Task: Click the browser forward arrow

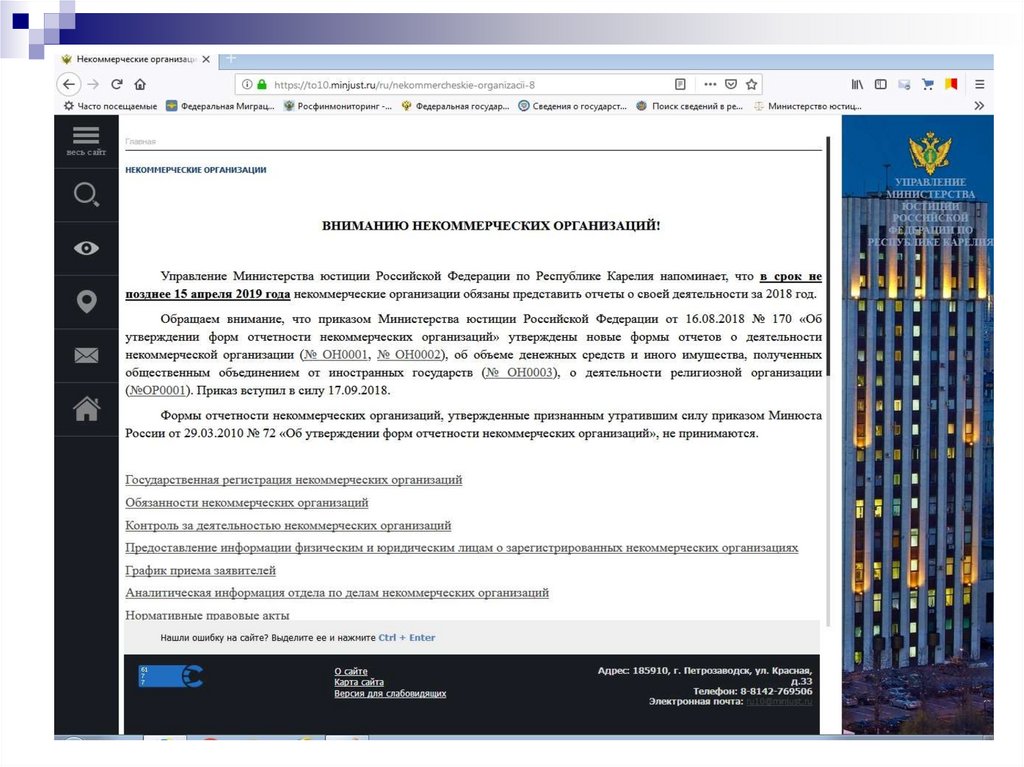Action: [93, 84]
